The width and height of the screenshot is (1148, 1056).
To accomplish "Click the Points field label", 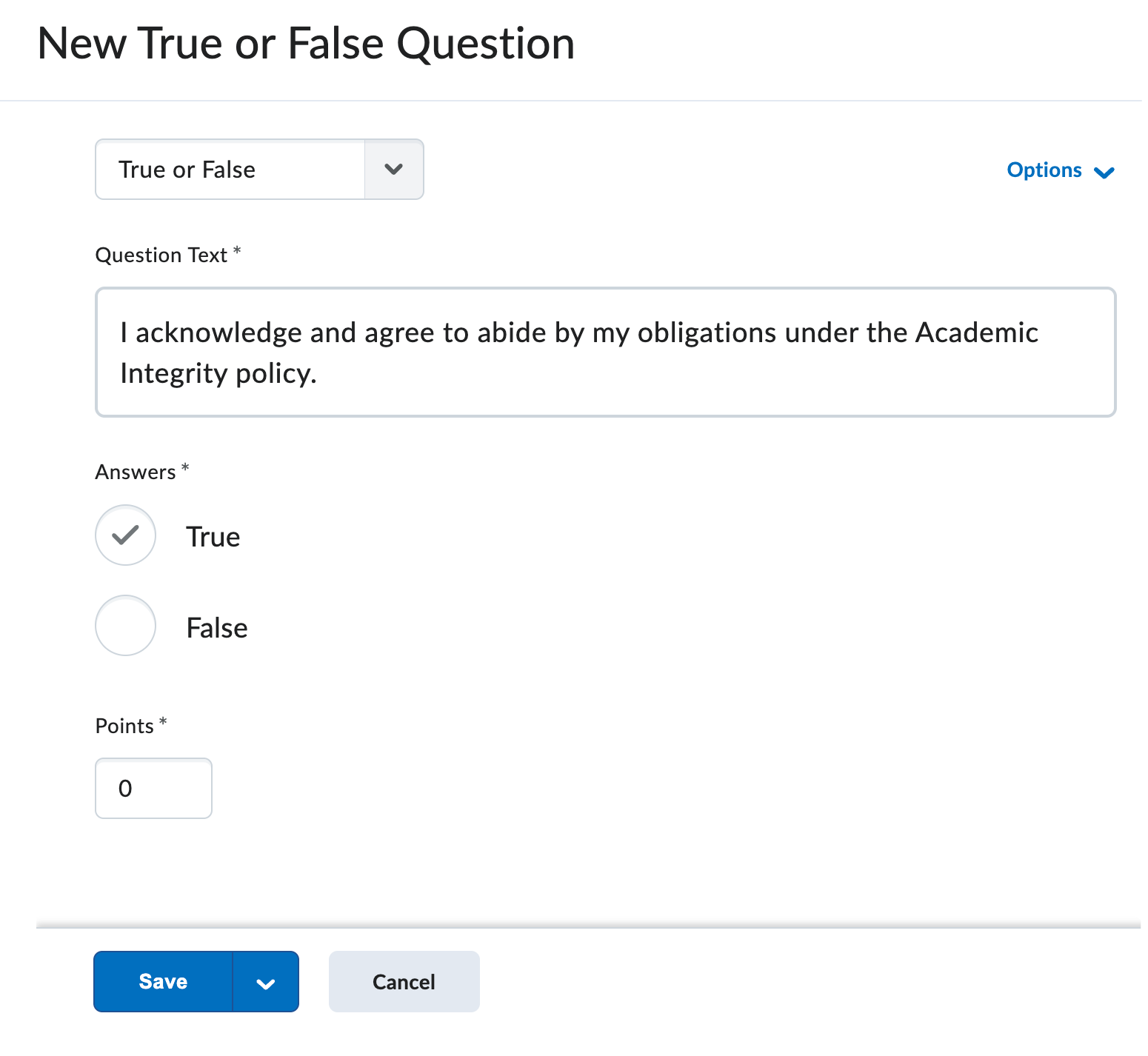I will (x=124, y=726).
